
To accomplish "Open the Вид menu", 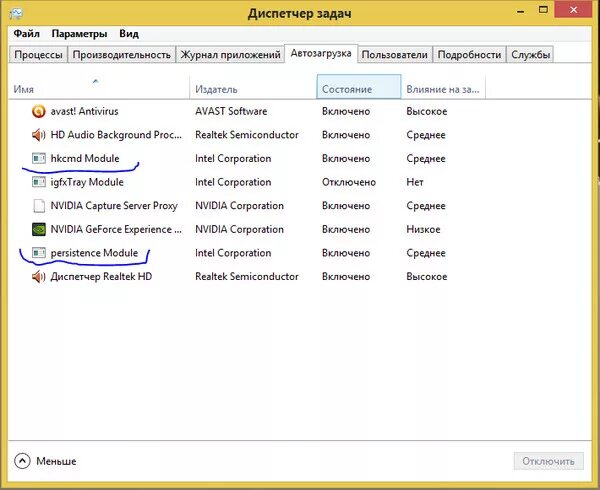I will tap(129, 34).
